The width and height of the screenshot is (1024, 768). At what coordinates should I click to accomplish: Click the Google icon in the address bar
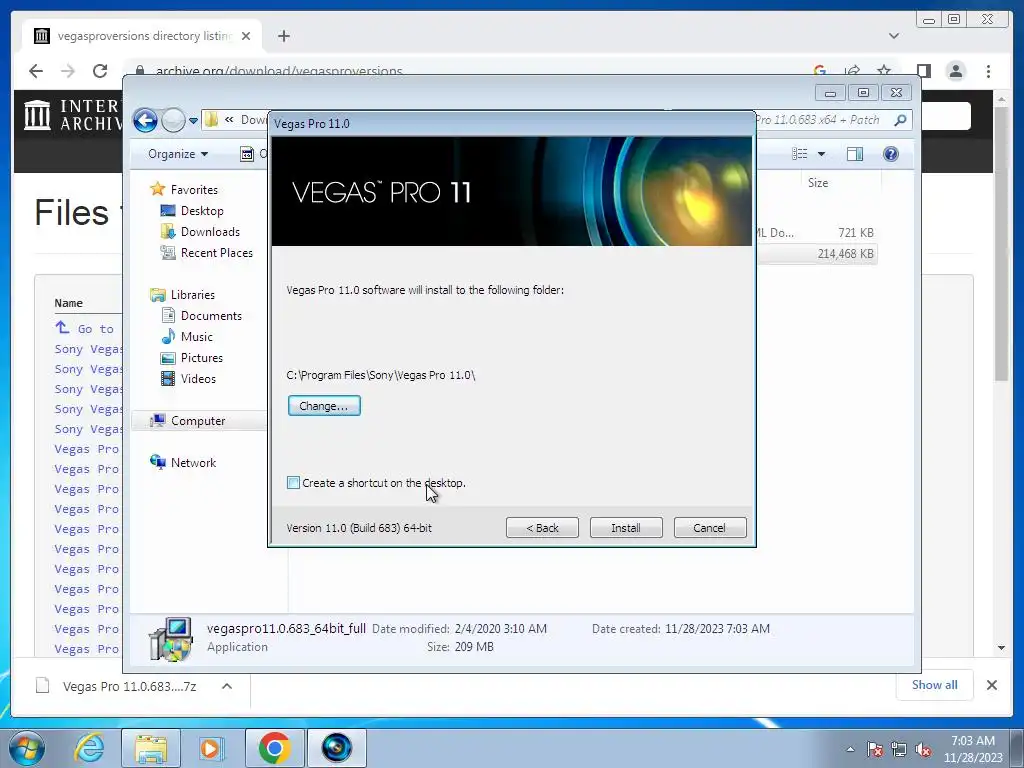pos(820,71)
